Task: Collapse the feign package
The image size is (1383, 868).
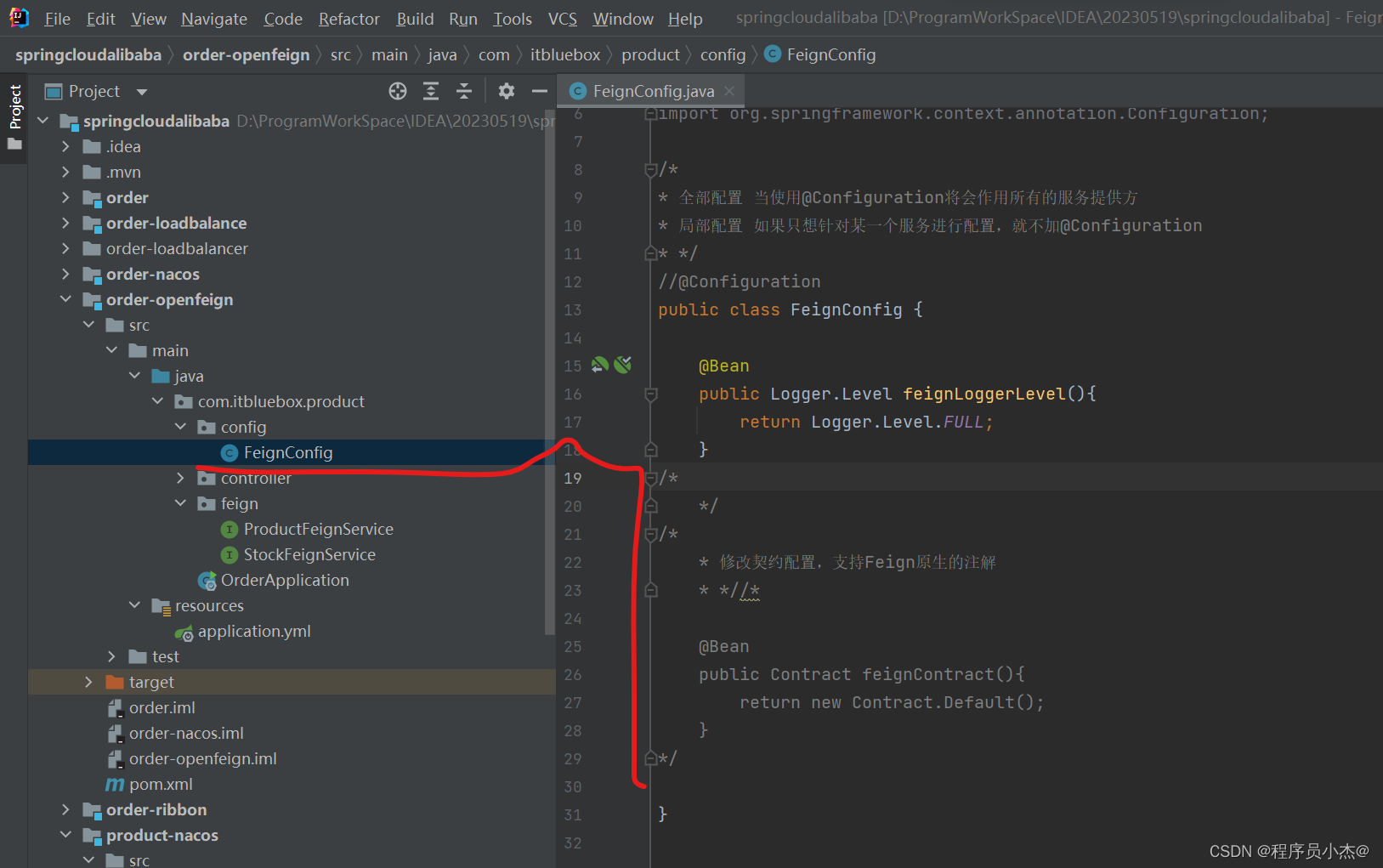Action: 180,503
